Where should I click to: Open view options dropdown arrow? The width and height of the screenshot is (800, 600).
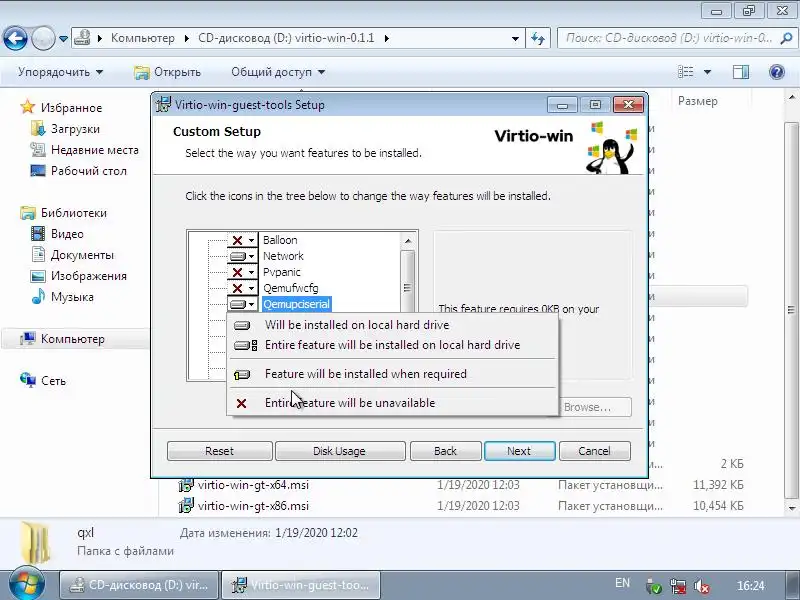[708, 72]
